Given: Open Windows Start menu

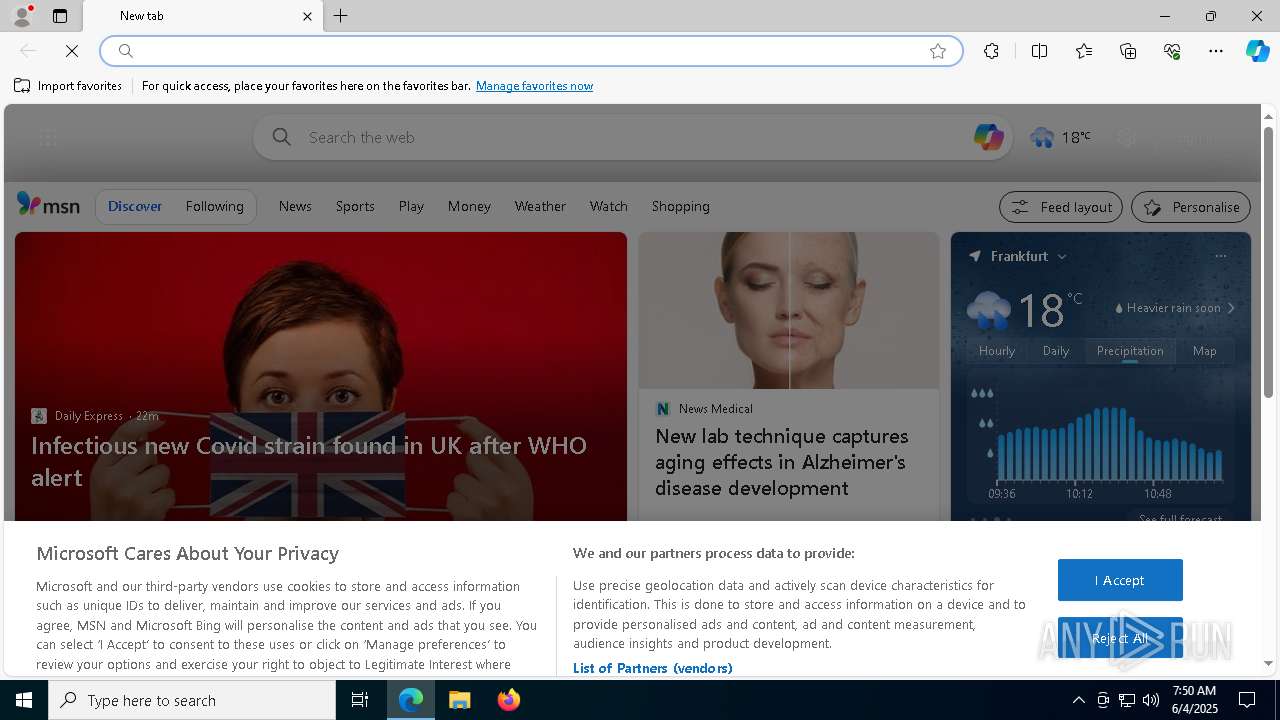Looking at the screenshot, I should click(24, 700).
